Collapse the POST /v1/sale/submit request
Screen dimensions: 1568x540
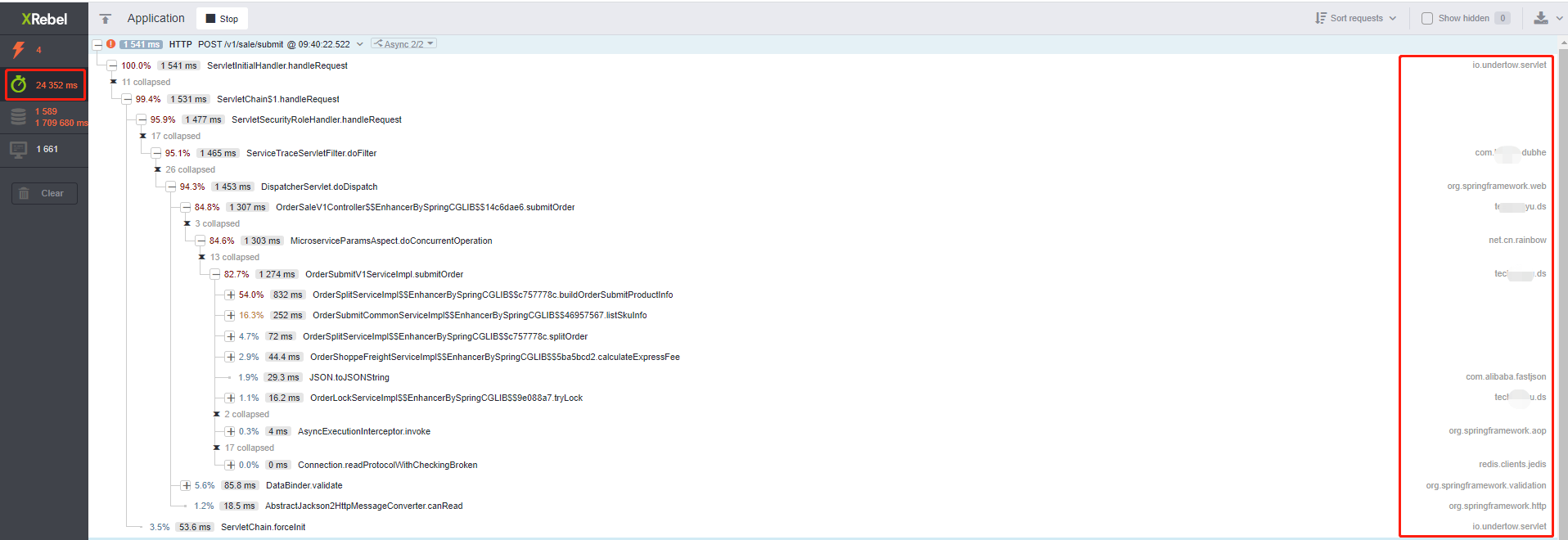coord(97,44)
